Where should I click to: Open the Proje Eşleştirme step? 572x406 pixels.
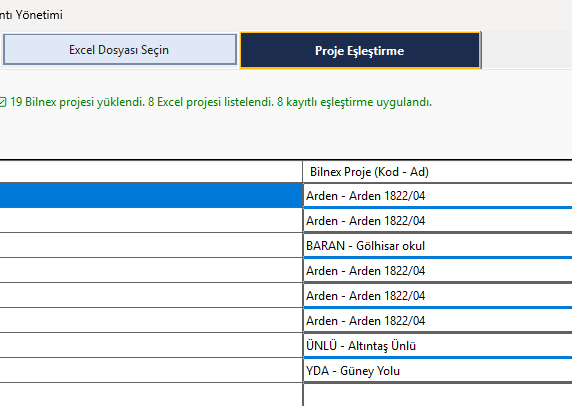[360, 50]
